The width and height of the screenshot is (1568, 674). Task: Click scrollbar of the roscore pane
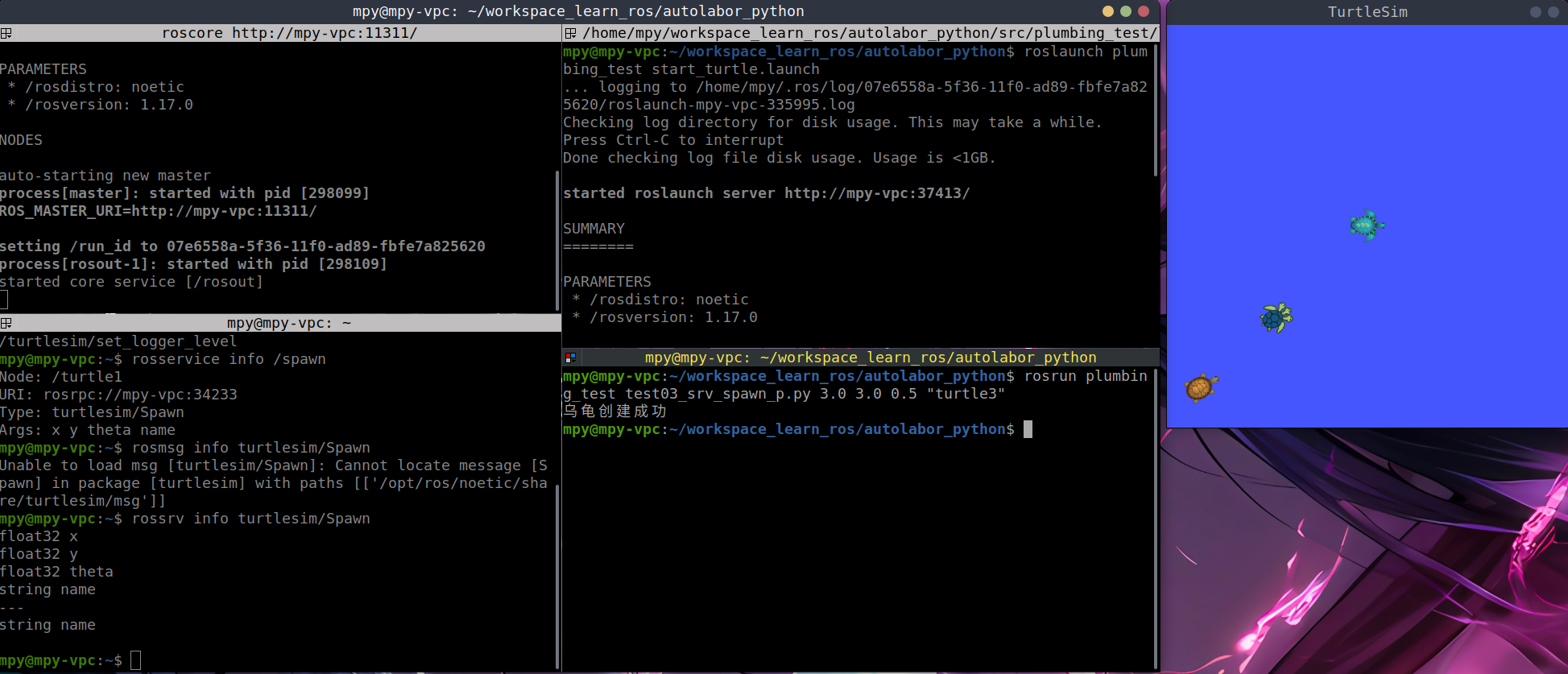point(557,240)
